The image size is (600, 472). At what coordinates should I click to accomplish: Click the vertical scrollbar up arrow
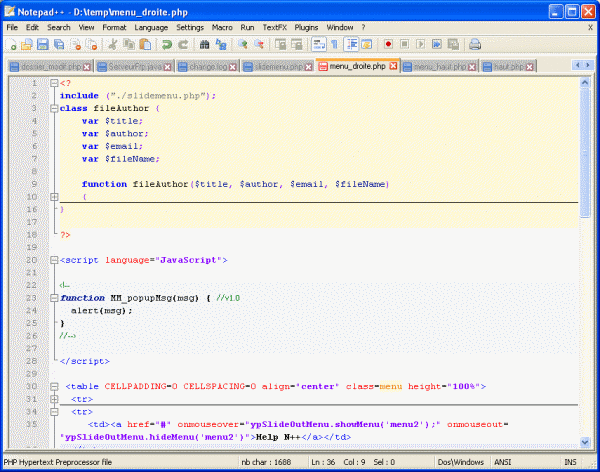(585, 82)
